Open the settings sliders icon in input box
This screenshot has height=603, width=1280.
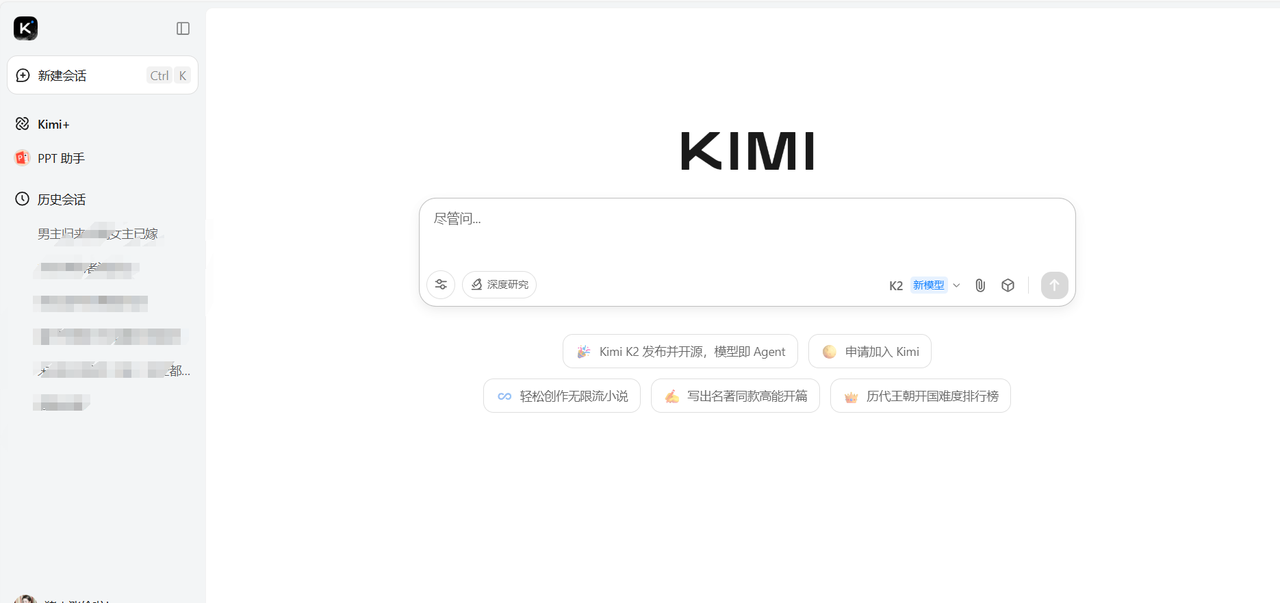point(441,285)
